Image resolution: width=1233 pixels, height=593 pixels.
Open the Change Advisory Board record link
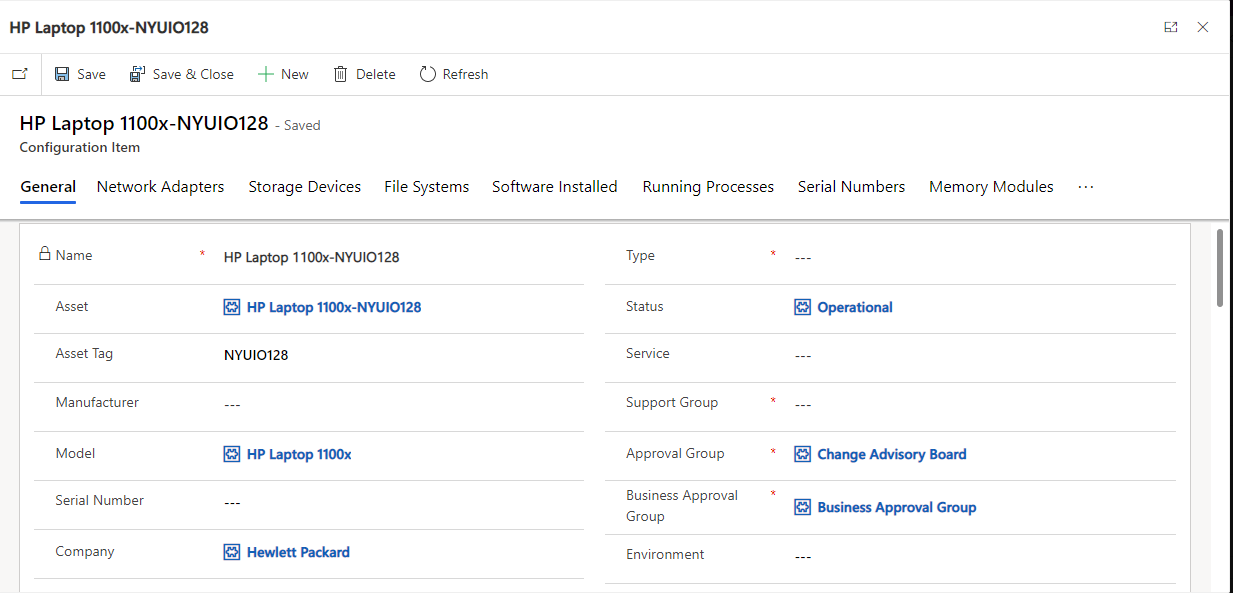coord(892,453)
